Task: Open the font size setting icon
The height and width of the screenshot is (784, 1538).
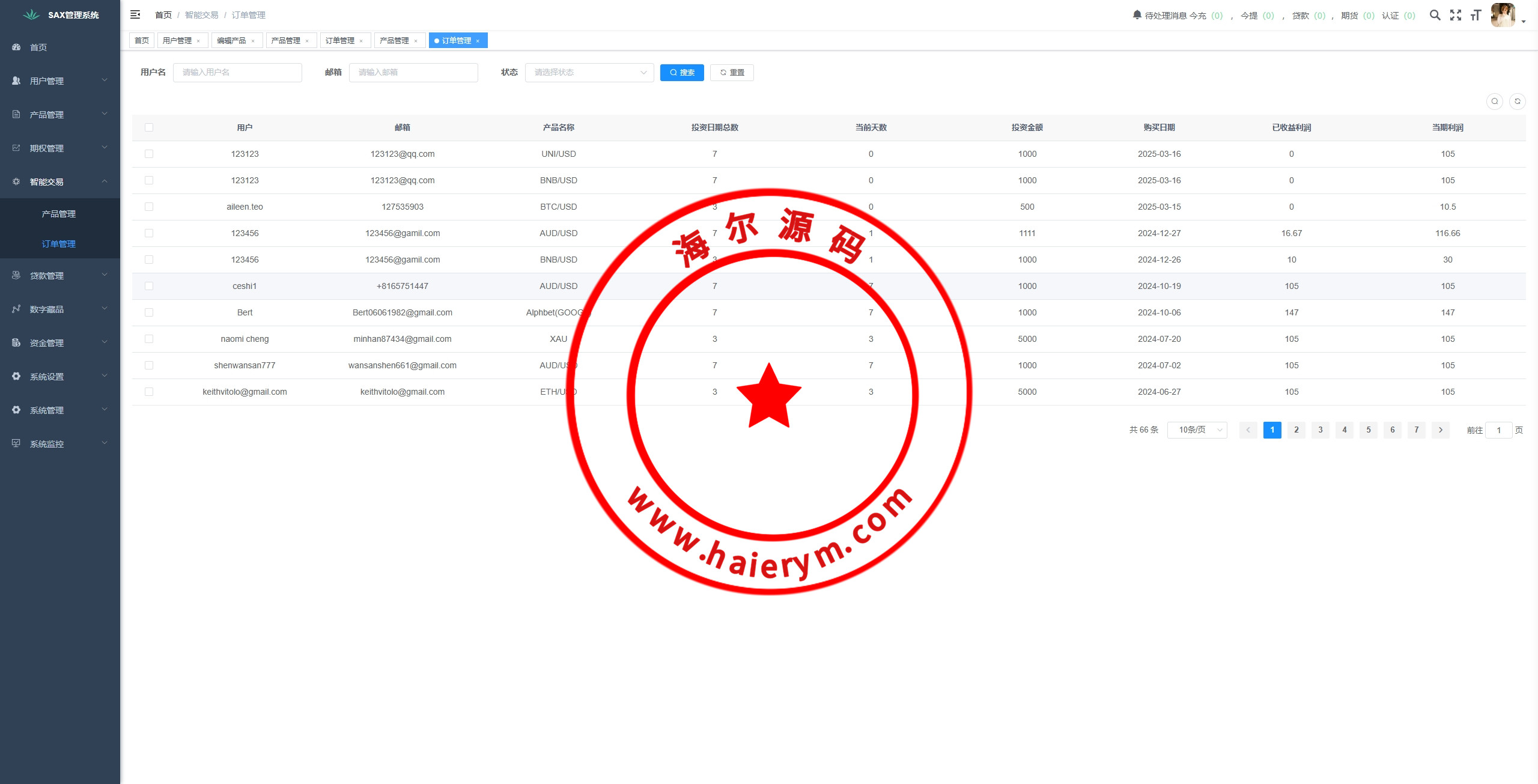Action: 1476,15
